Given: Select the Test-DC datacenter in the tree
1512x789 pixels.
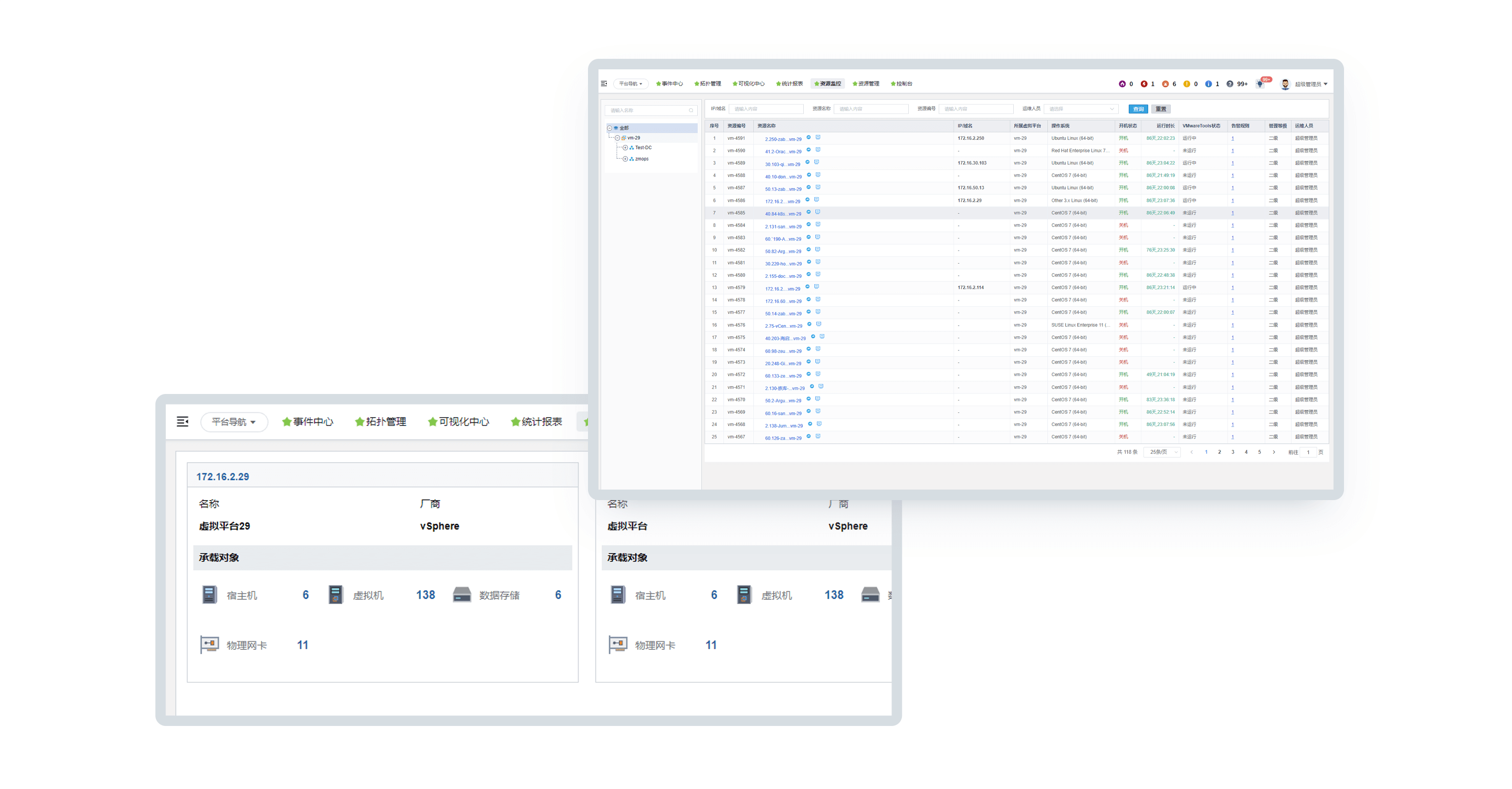Looking at the screenshot, I should pyautogui.click(x=643, y=148).
